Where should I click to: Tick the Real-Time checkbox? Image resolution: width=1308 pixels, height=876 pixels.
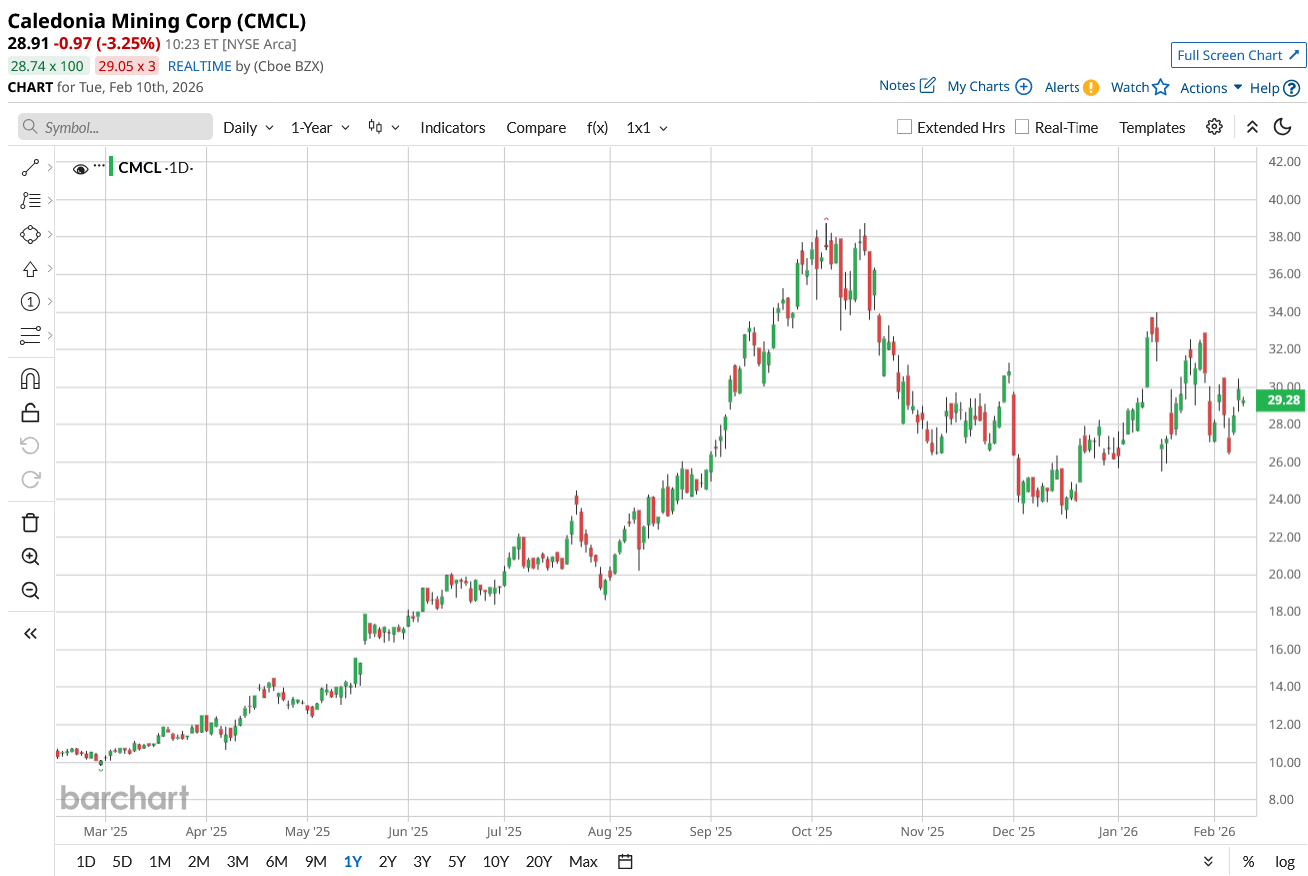click(1022, 127)
